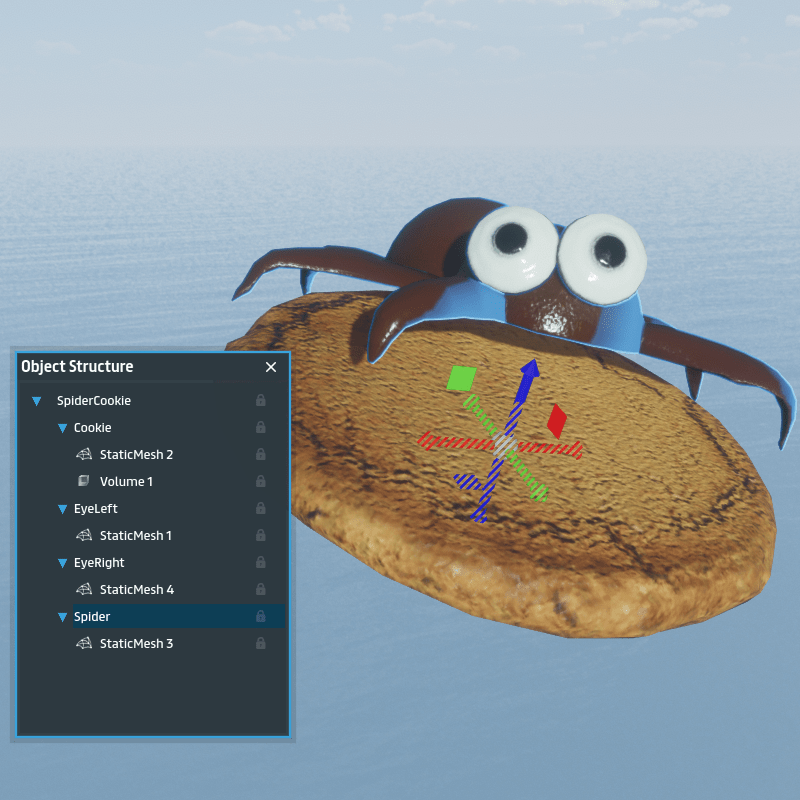Toggle the lock on the Volume 1 row
This screenshot has width=800, height=800.
coord(261,482)
